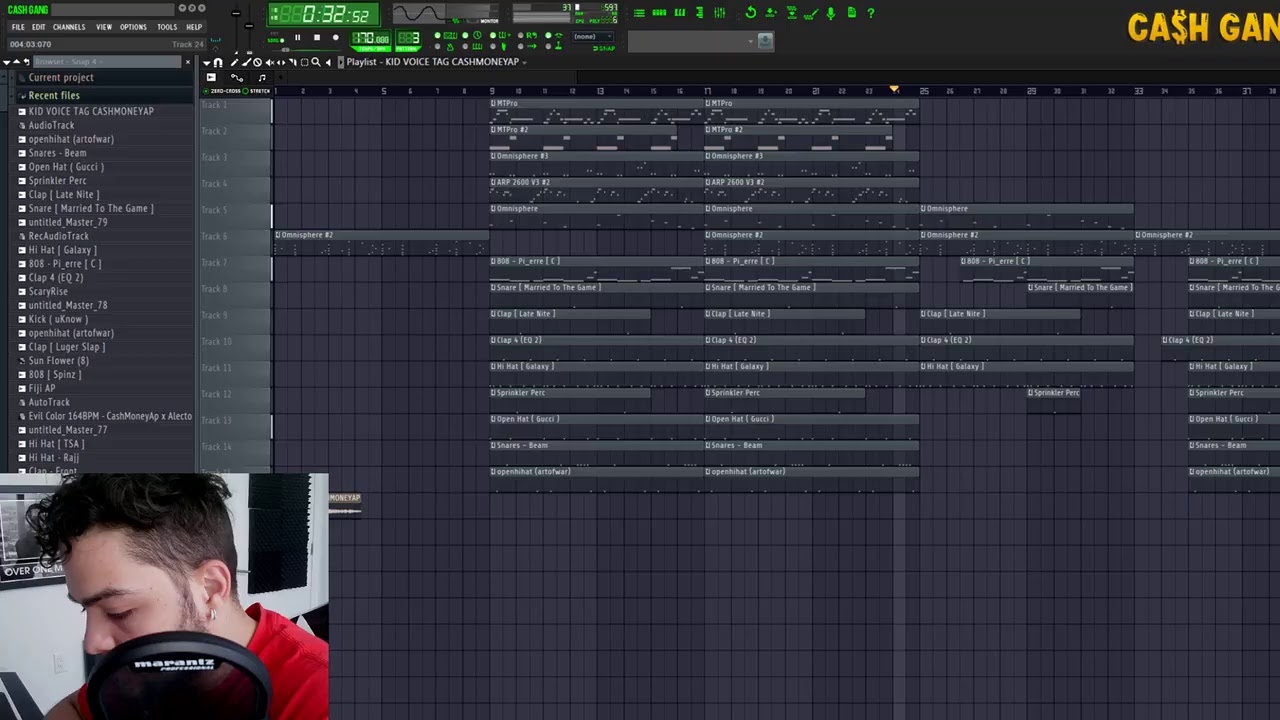Expand the Current project folder

click(61, 78)
